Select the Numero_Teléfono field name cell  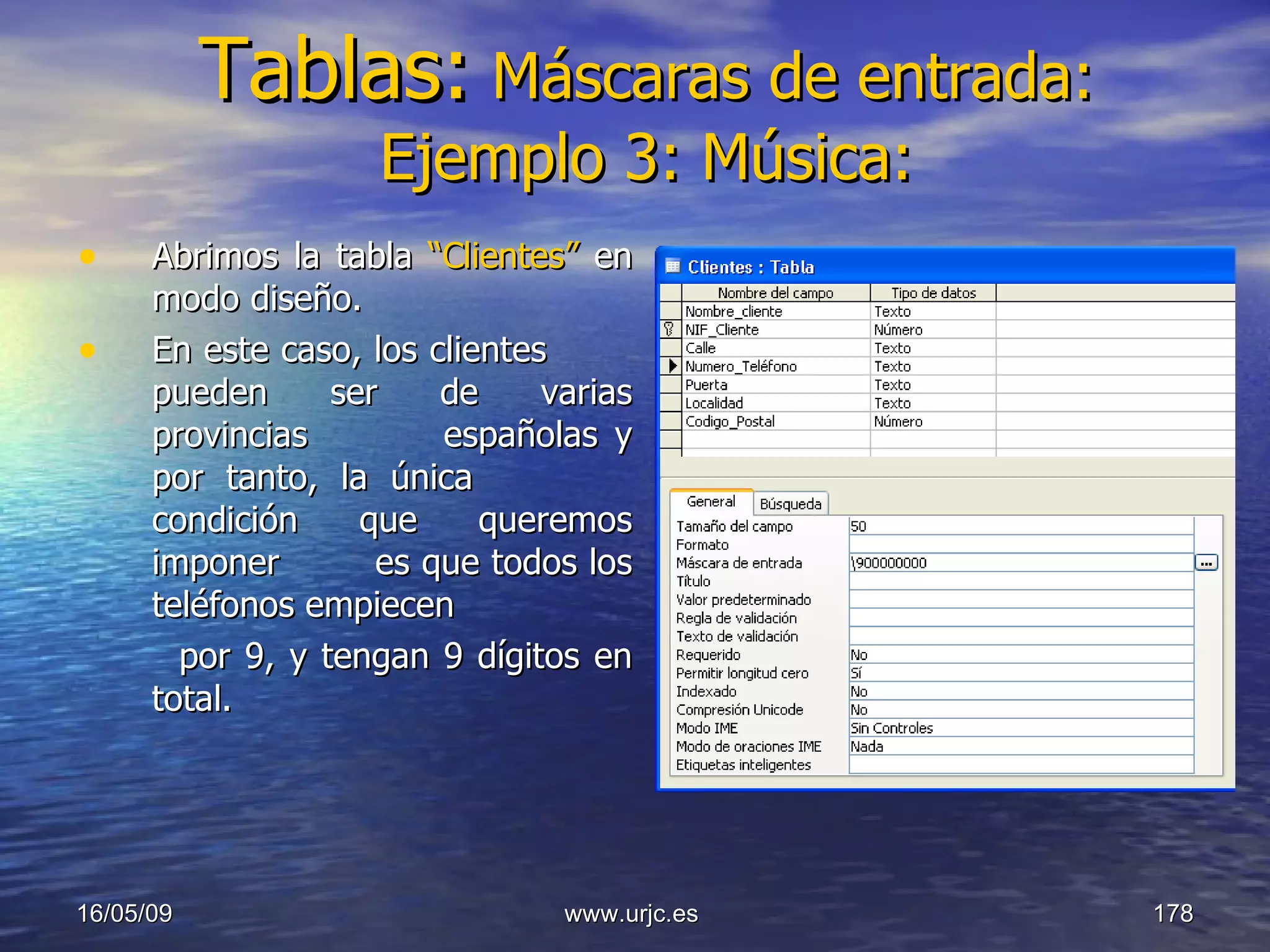[x=776, y=366]
